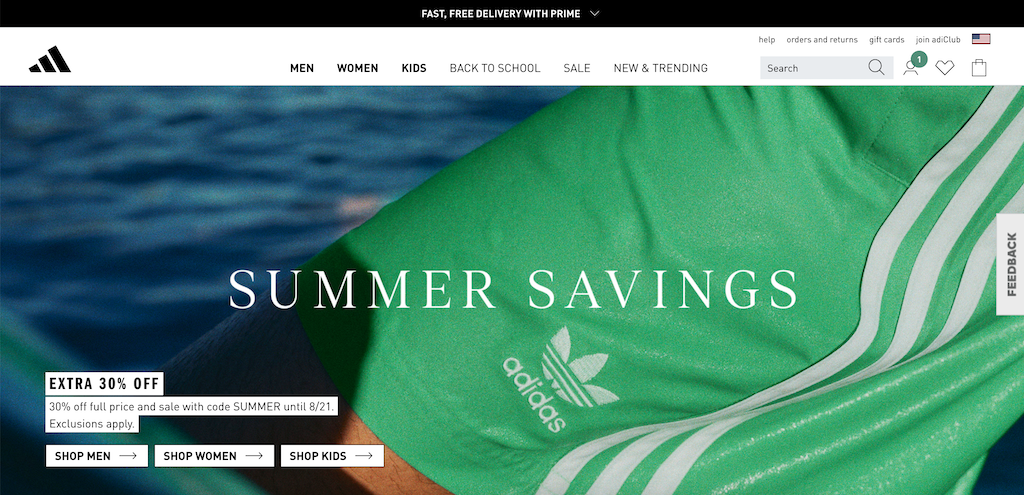The height and width of the screenshot is (495, 1024).
Task: Open NEW & TRENDING menu
Action: pos(660,68)
